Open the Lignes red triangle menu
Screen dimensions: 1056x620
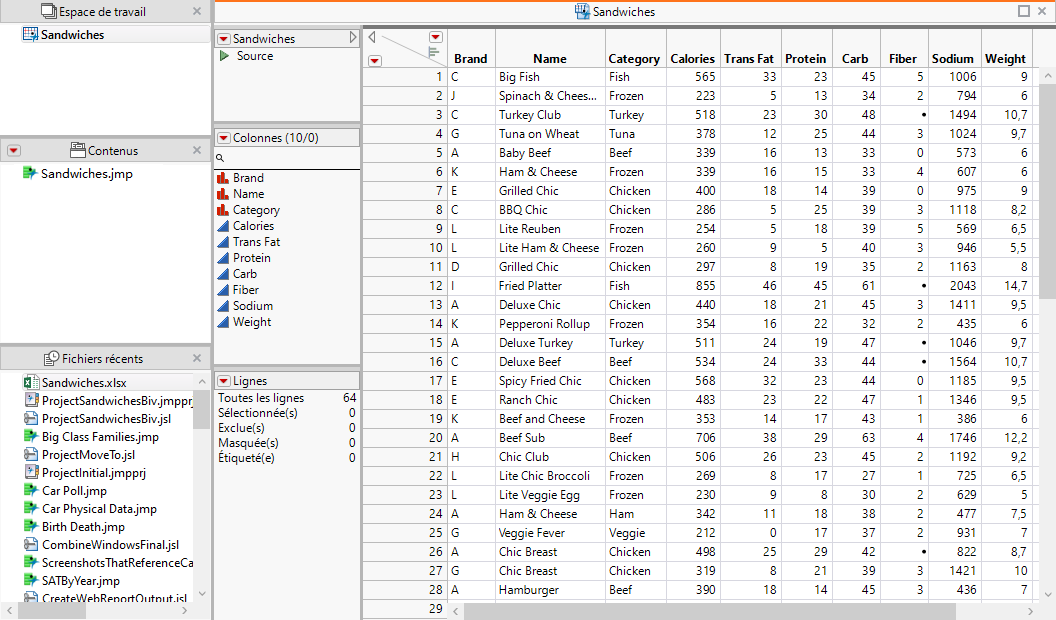(x=224, y=382)
